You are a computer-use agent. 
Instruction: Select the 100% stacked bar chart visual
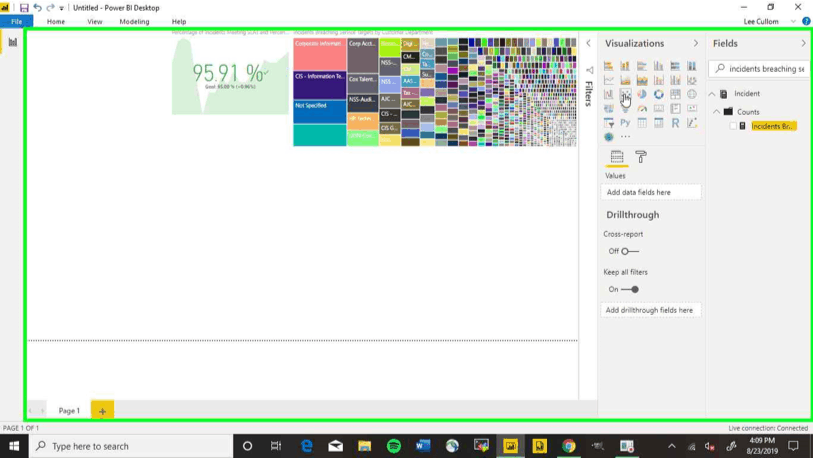[x=675, y=66]
